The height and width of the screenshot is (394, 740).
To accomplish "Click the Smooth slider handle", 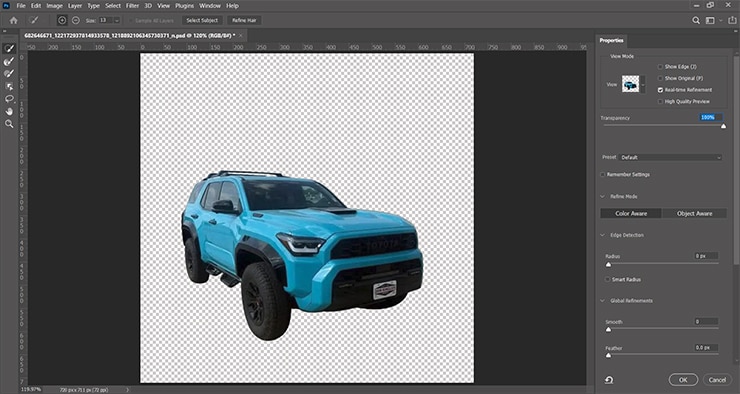I will click(608, 329).
